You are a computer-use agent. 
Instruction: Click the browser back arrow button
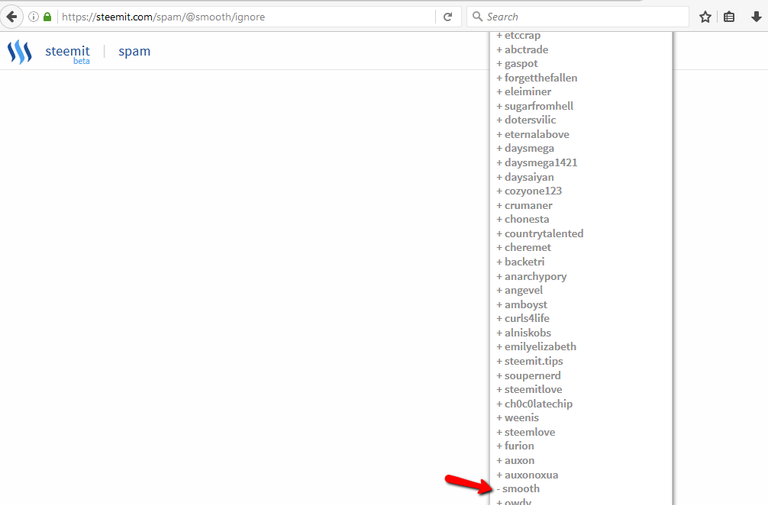11,17
